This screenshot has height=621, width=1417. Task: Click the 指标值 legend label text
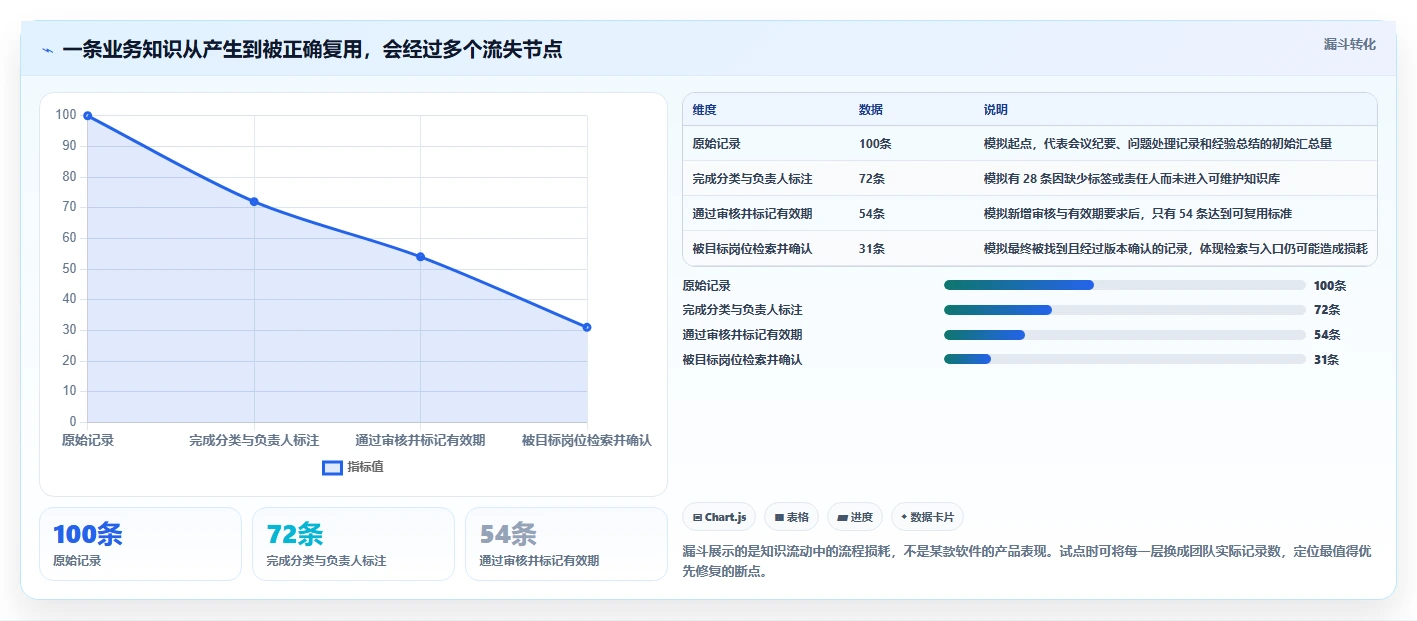pyautogui.click(x=365, y=467)
